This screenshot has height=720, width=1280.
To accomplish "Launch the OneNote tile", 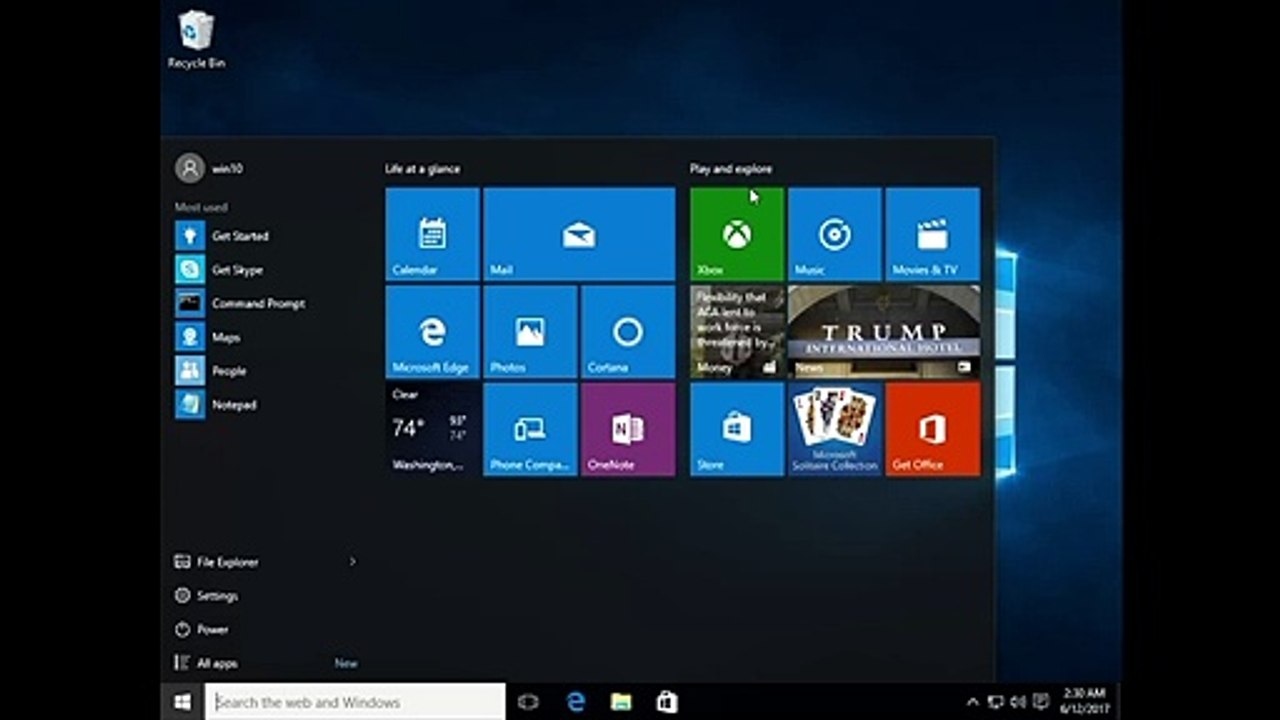I will click(x=628, y=429).
